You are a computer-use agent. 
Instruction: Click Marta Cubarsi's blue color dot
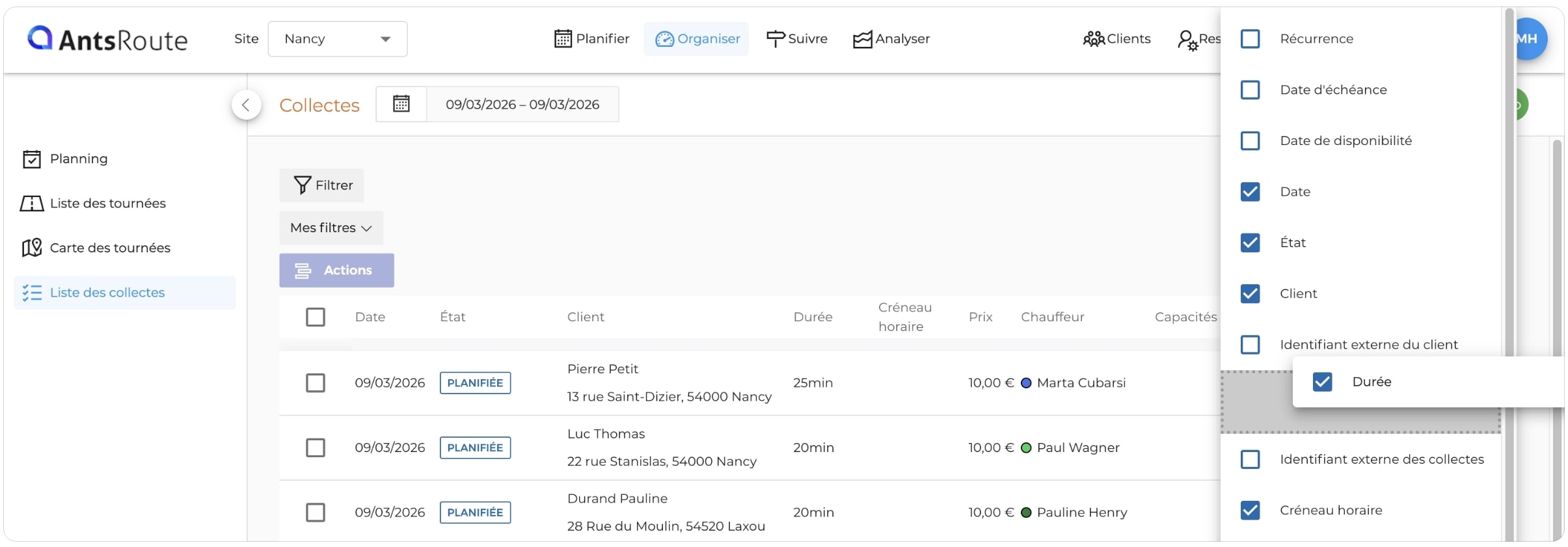point(1026,383)
